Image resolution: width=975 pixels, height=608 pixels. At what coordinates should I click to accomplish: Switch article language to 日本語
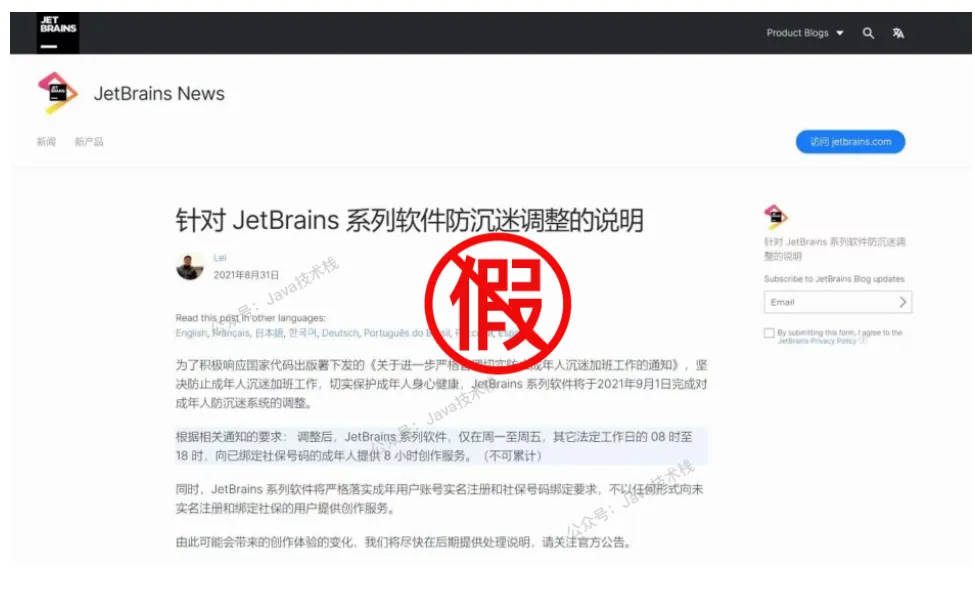[x=269, y=333]
